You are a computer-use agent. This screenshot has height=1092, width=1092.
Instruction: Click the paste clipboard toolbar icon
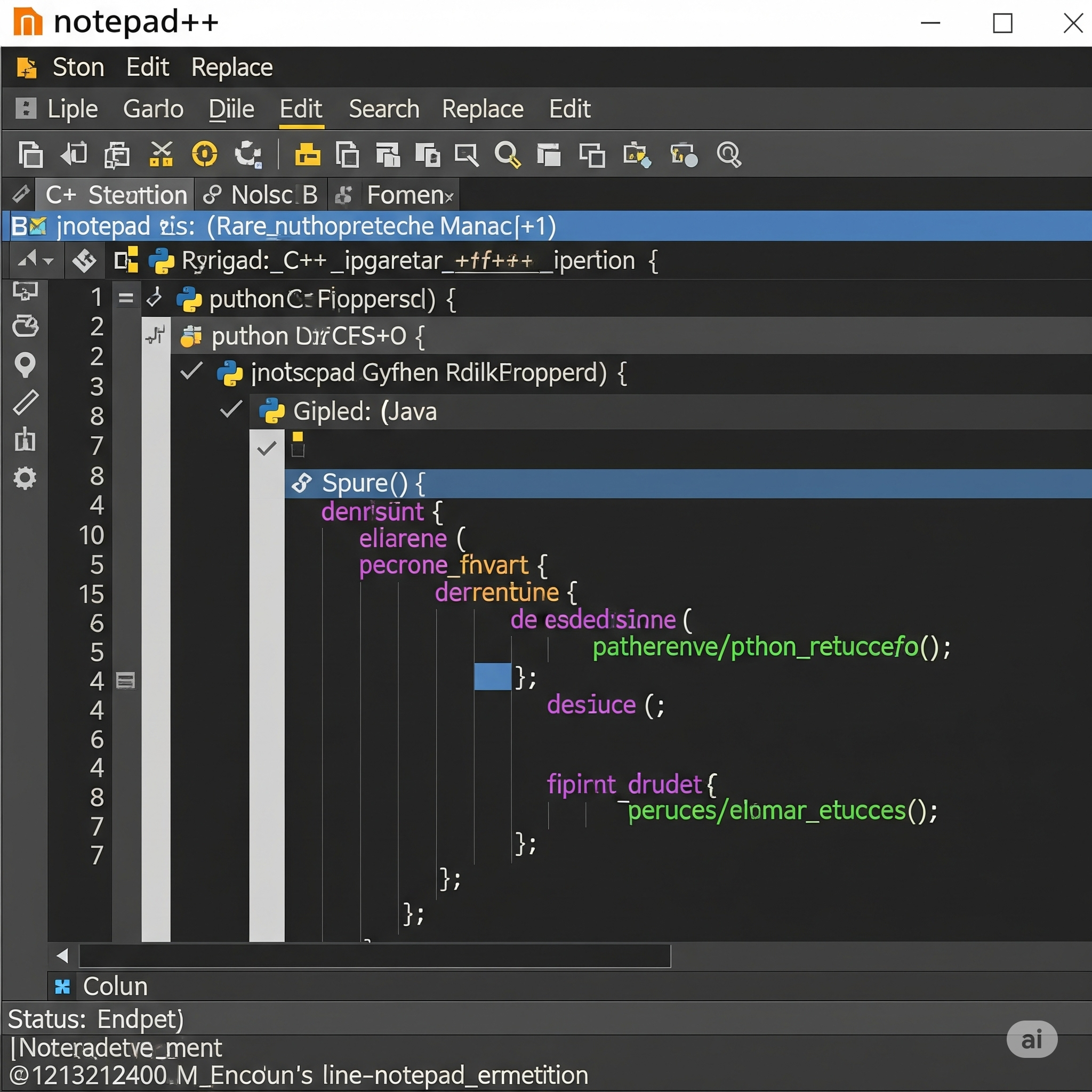click(x=427, y=154)
